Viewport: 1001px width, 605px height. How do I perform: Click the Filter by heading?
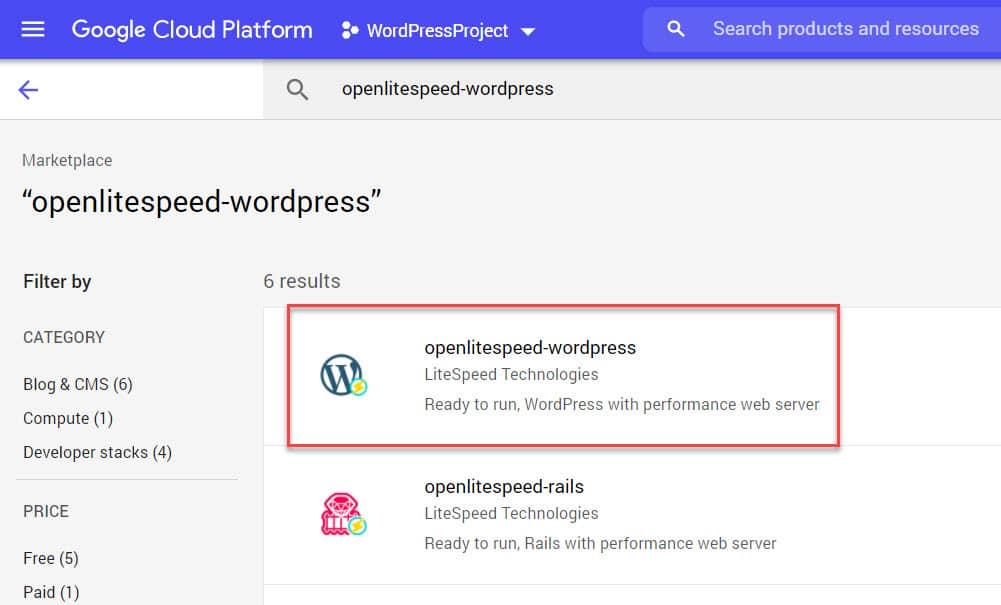(x=57, y=281)
